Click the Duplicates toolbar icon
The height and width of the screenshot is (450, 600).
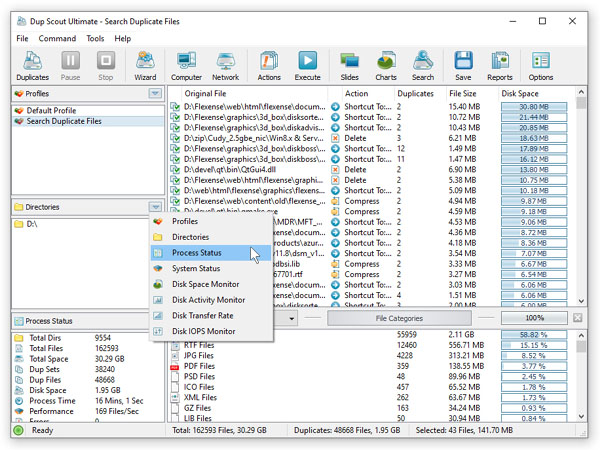tap(33, 66)
